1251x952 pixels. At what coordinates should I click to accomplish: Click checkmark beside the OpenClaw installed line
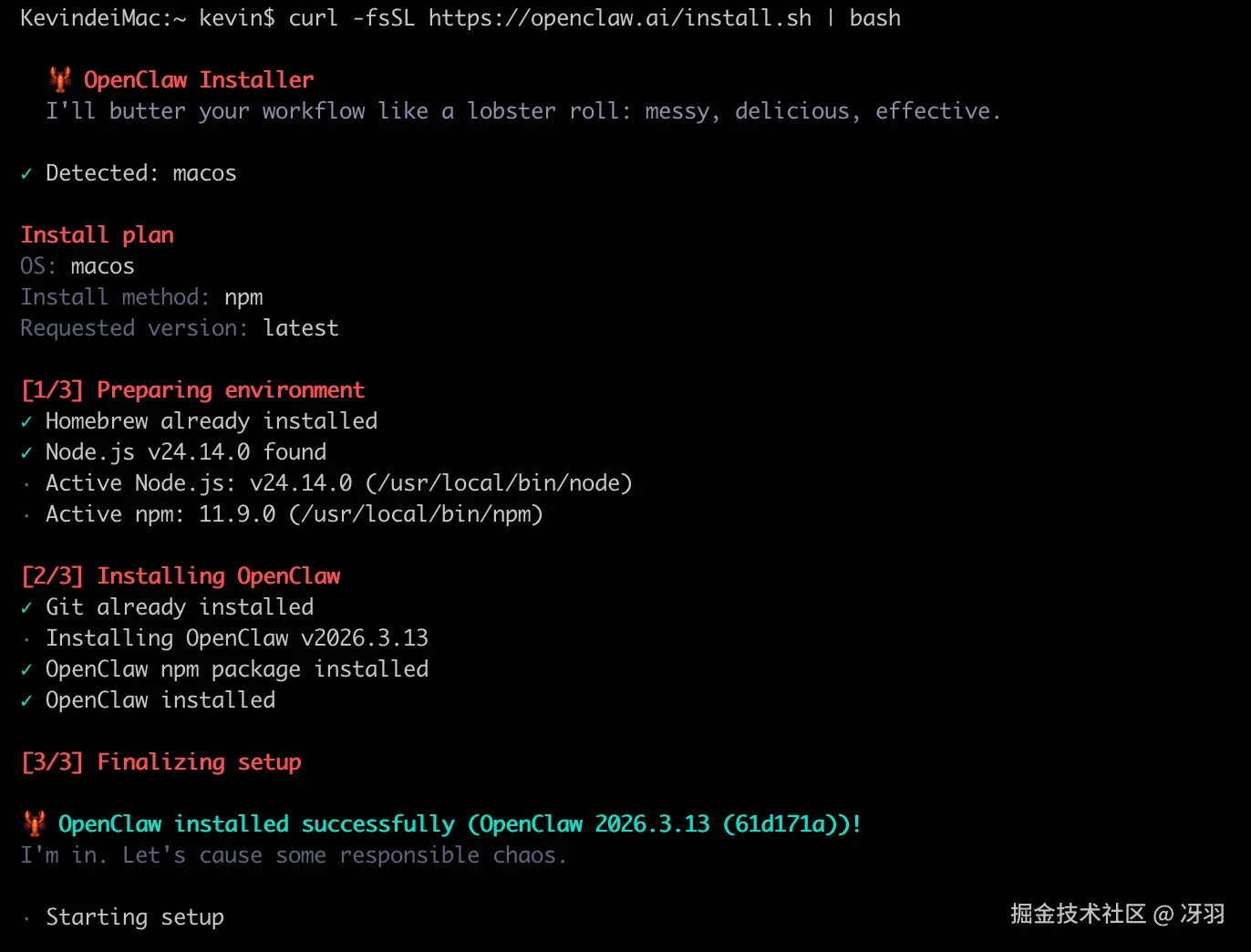[x=26, y=700]
